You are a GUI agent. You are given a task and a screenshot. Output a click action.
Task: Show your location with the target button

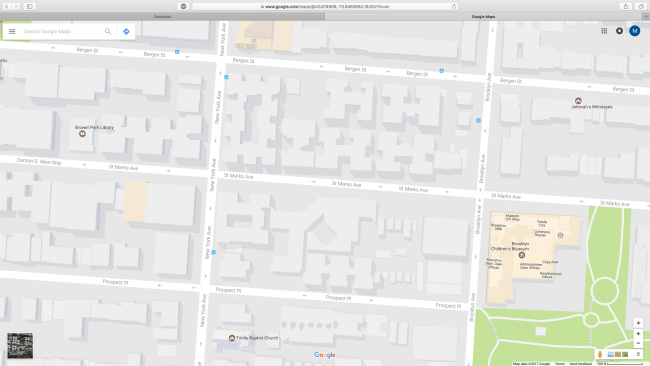pos(638,323)
